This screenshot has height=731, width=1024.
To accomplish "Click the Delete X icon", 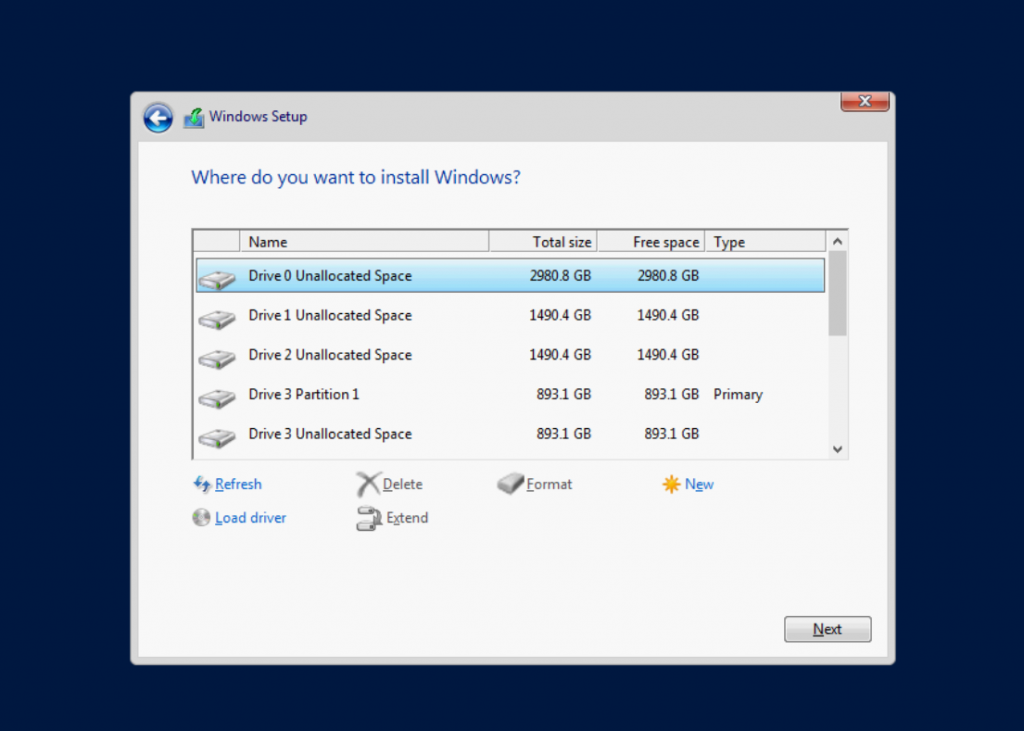I will pos(368,484).
